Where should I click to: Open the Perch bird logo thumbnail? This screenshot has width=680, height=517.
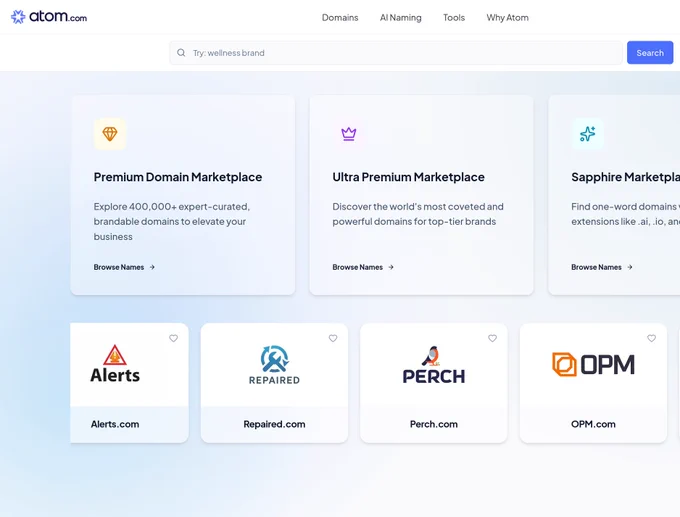point(434,365)
